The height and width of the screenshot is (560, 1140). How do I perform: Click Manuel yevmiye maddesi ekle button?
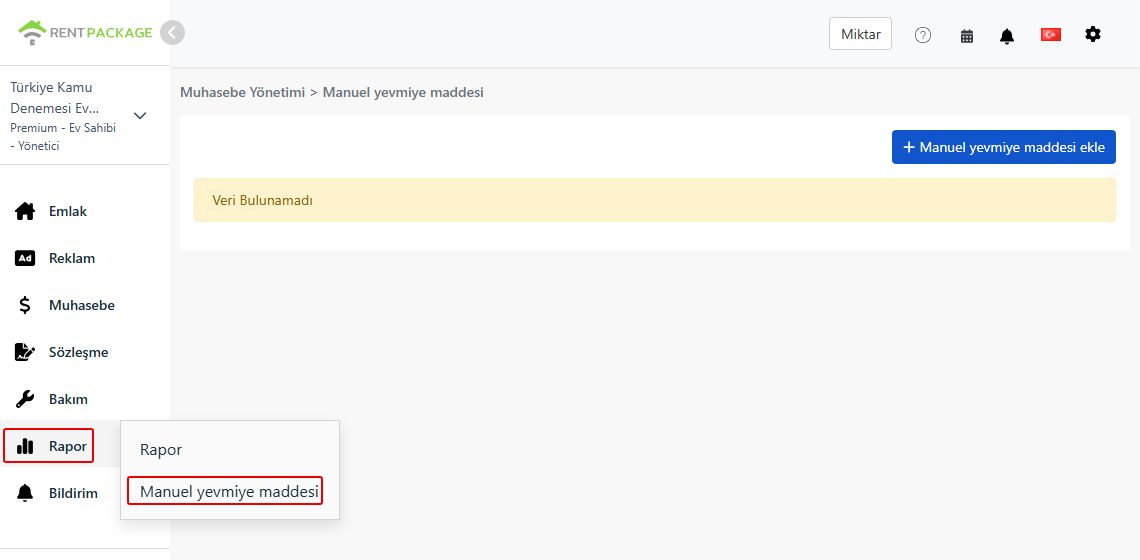(1003, 147)
